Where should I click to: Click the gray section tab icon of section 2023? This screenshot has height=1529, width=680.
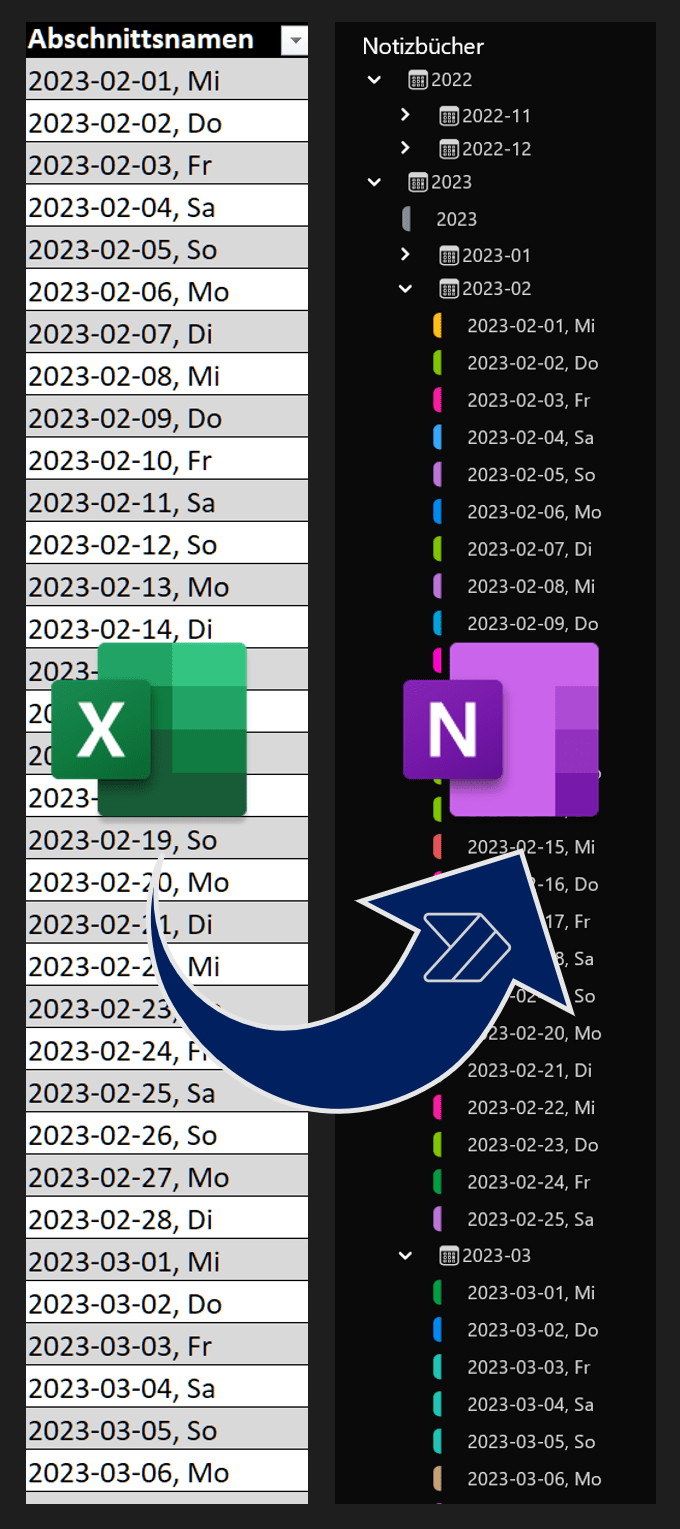click(x=407, y=219)
